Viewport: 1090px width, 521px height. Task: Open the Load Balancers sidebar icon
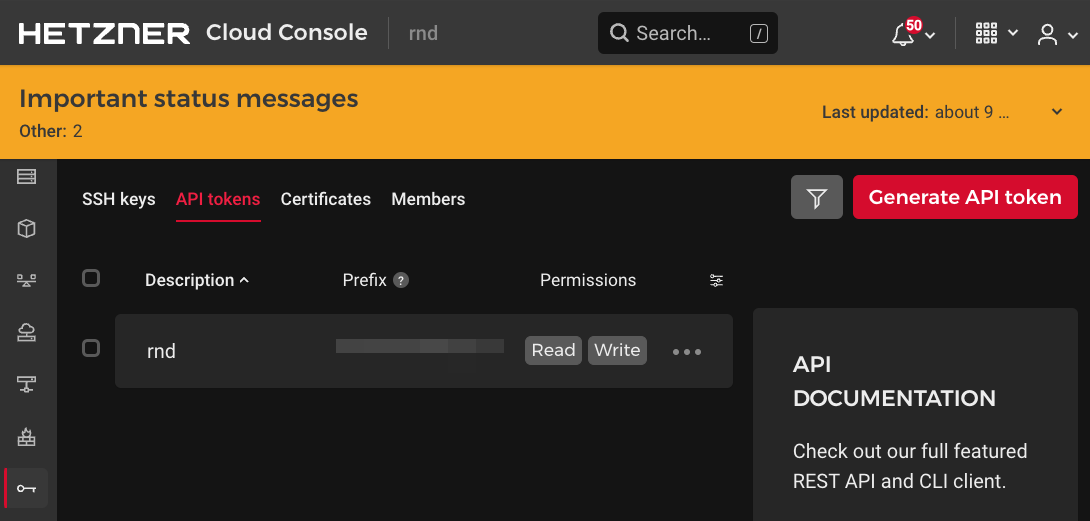pos(26,280)
